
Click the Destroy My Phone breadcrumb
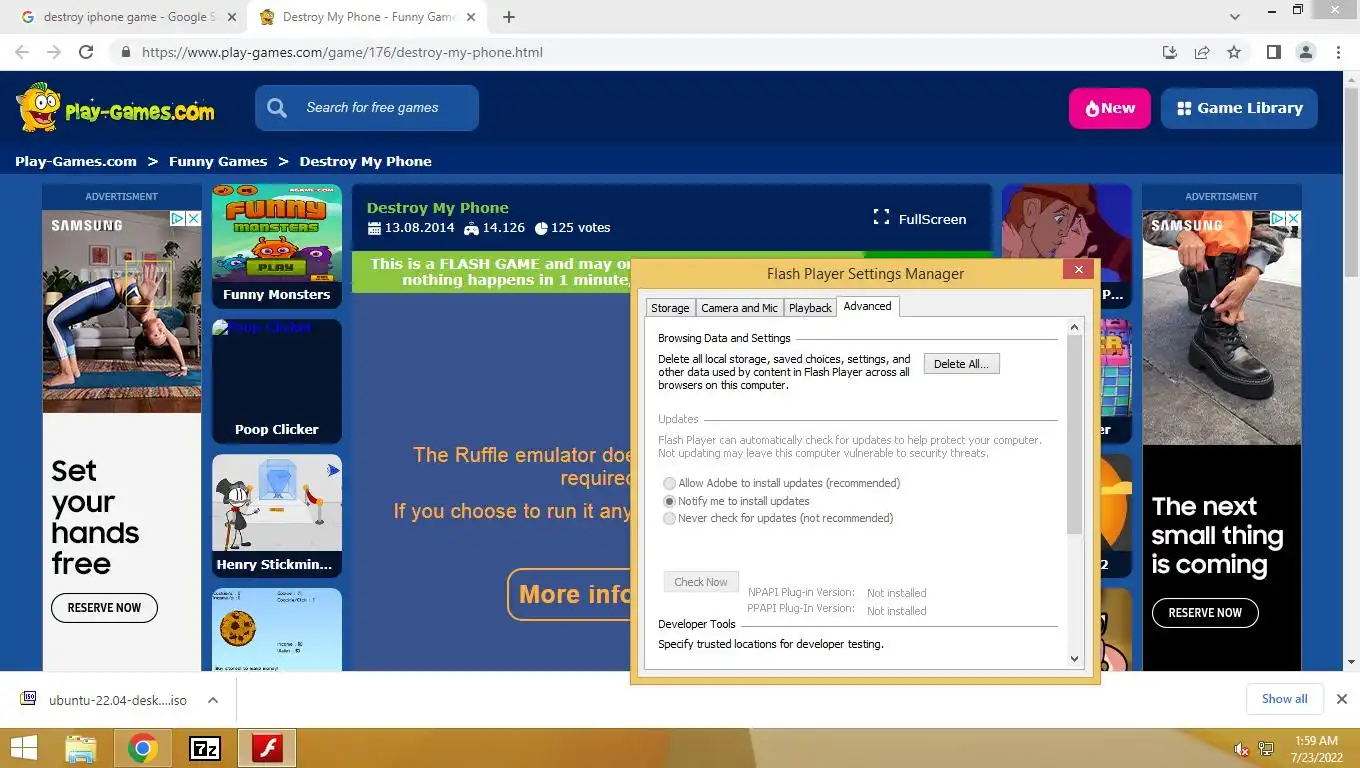pos(366,161)
